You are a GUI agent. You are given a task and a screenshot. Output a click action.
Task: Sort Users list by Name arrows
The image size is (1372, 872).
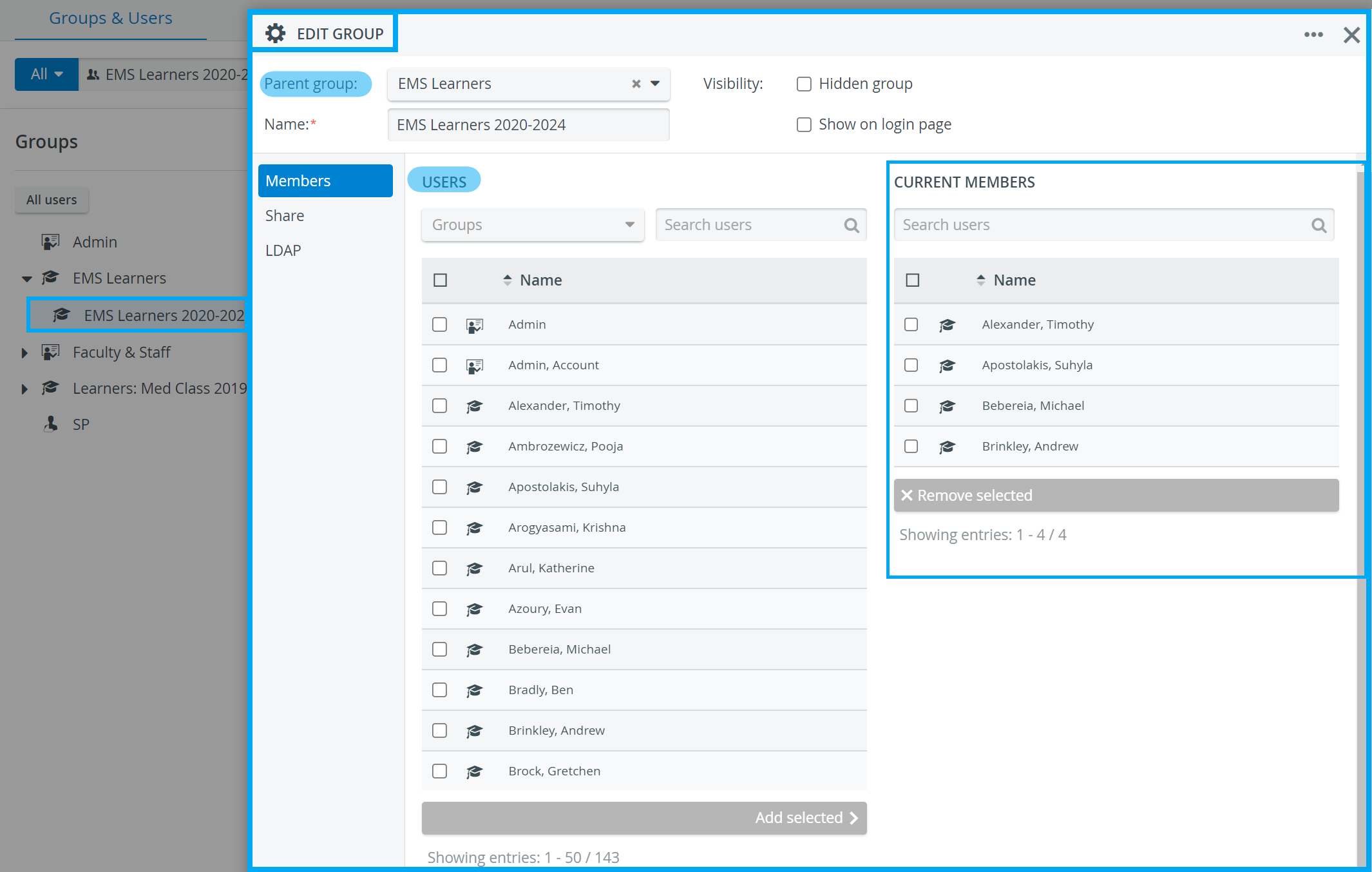pyautogui.click(x=508, y=280)
